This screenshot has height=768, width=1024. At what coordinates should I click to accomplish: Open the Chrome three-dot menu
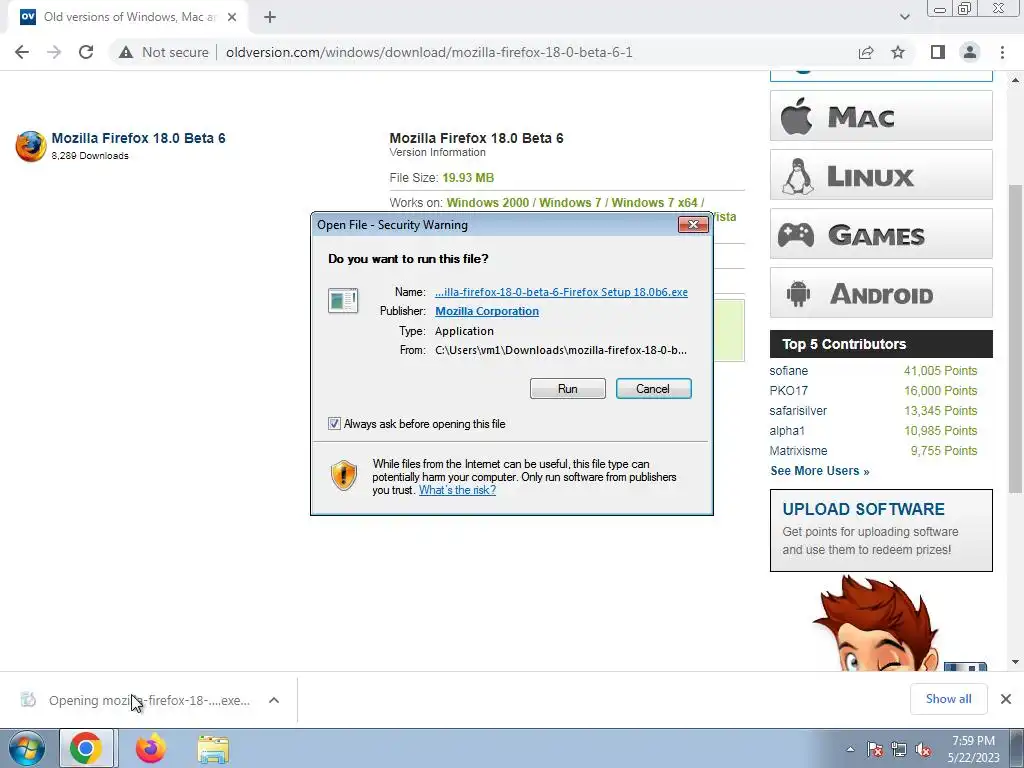(1002, 52)
